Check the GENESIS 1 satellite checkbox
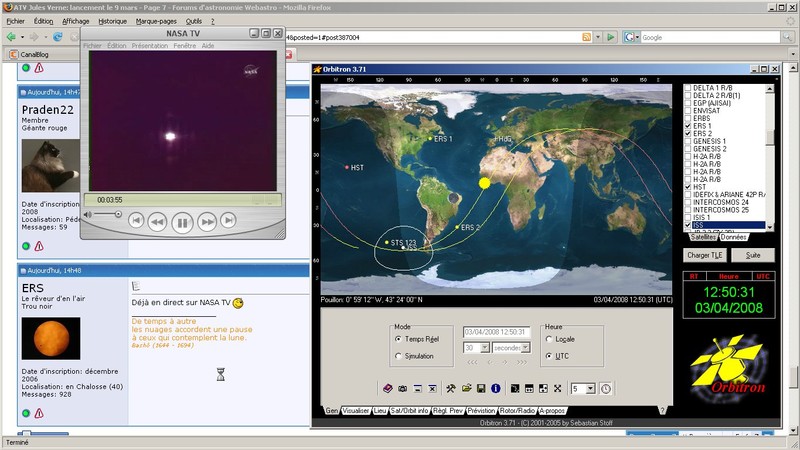This screenshot has height=450, width=800. (687, 141)
